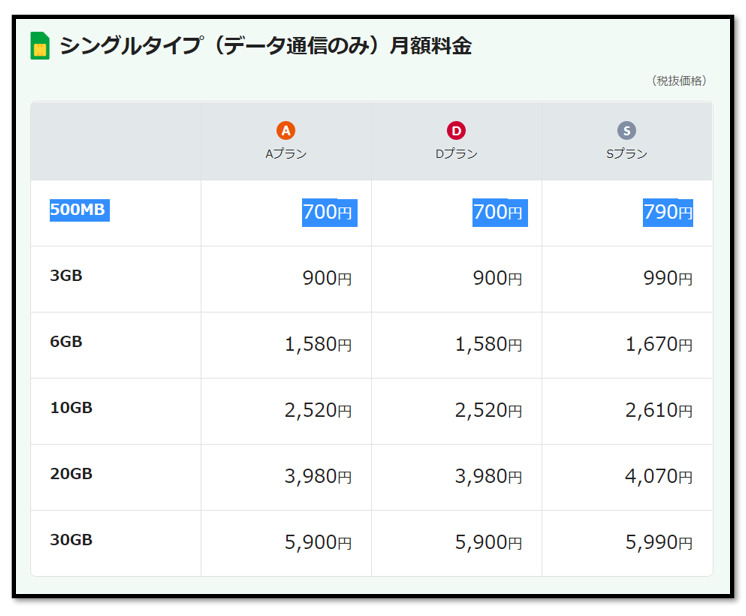Click the Aプラン column header label
The height and width of the screenshot is (616, 746).
pos(286,154)
